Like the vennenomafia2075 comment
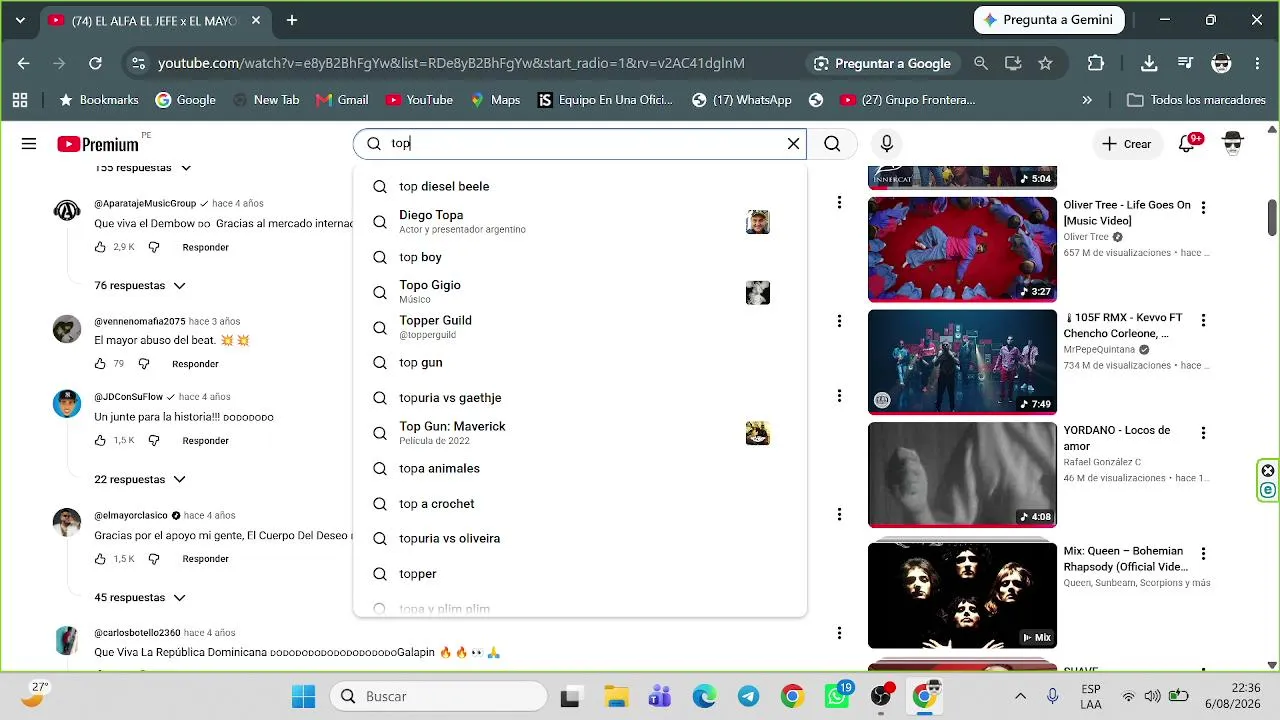Image resolution: width=1280 pixels, height=720 pixels. point(100,364)
